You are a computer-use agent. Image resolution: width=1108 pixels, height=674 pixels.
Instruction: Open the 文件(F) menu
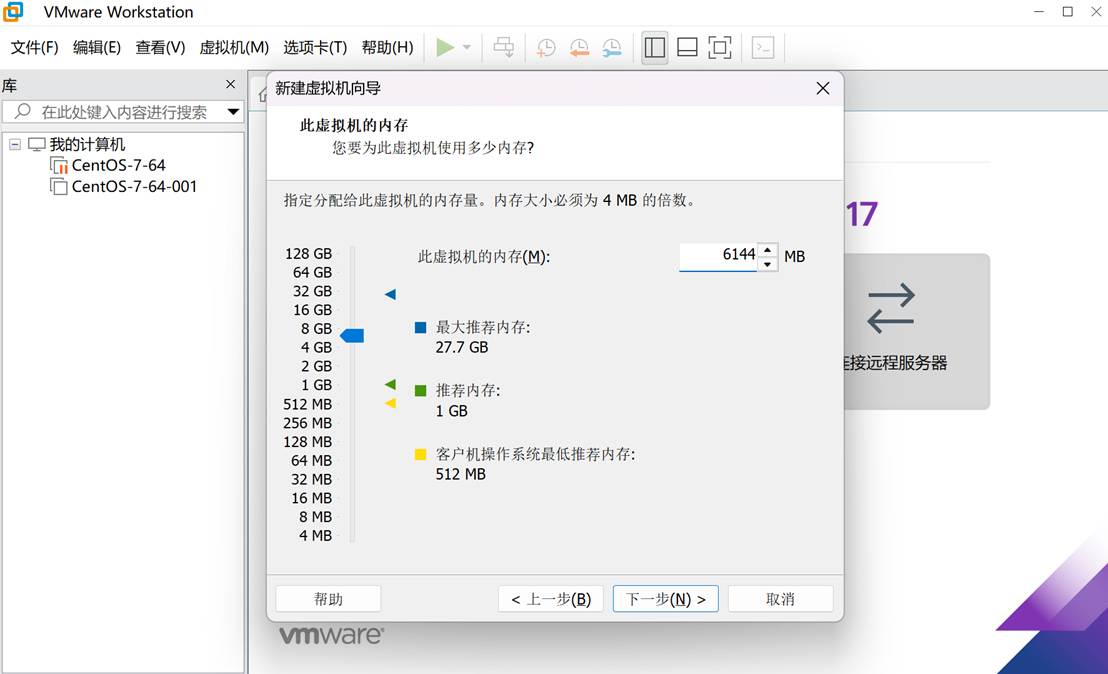click(x=35, y=47)
